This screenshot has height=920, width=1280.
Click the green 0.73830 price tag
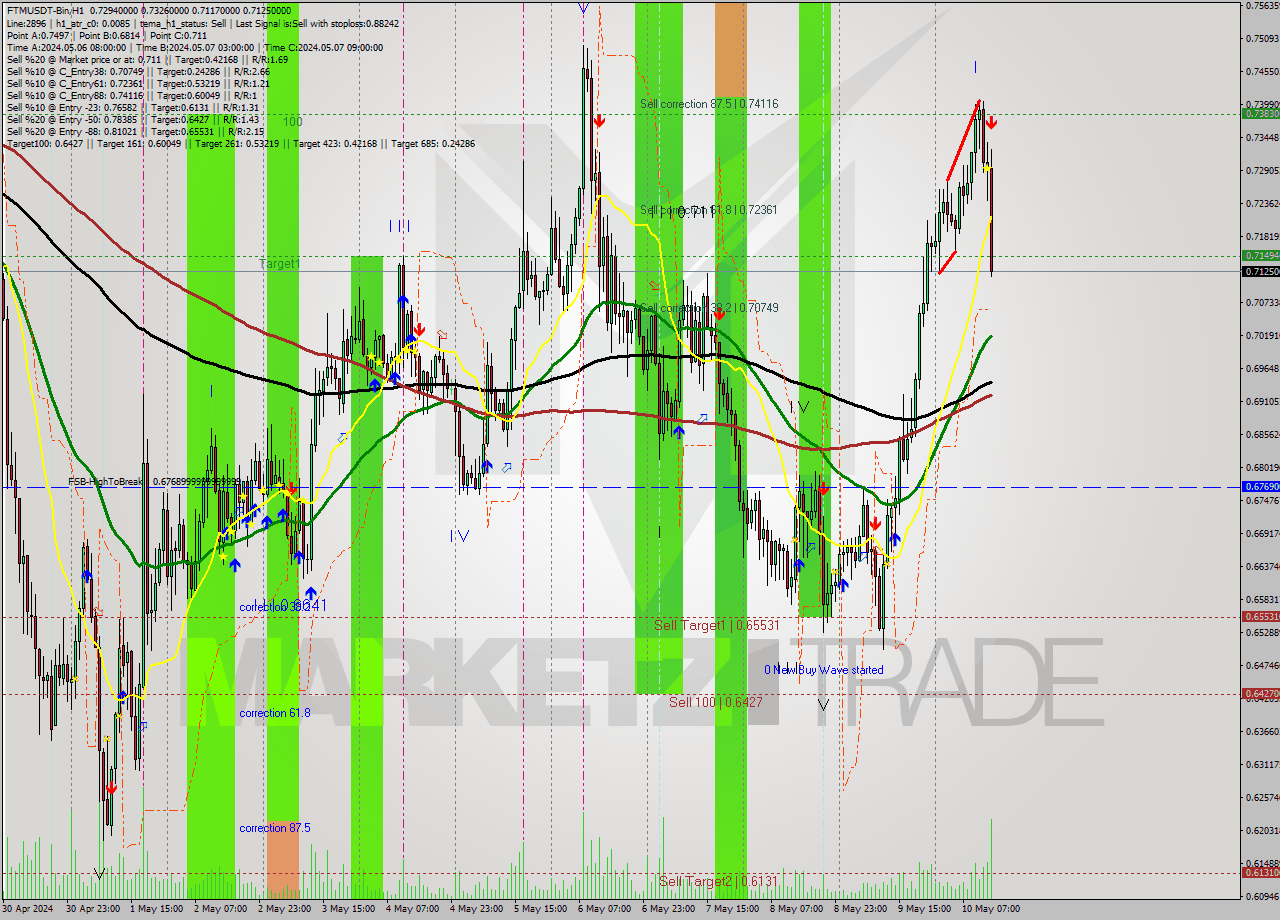pyautogui.click(x=1260, y=114)
